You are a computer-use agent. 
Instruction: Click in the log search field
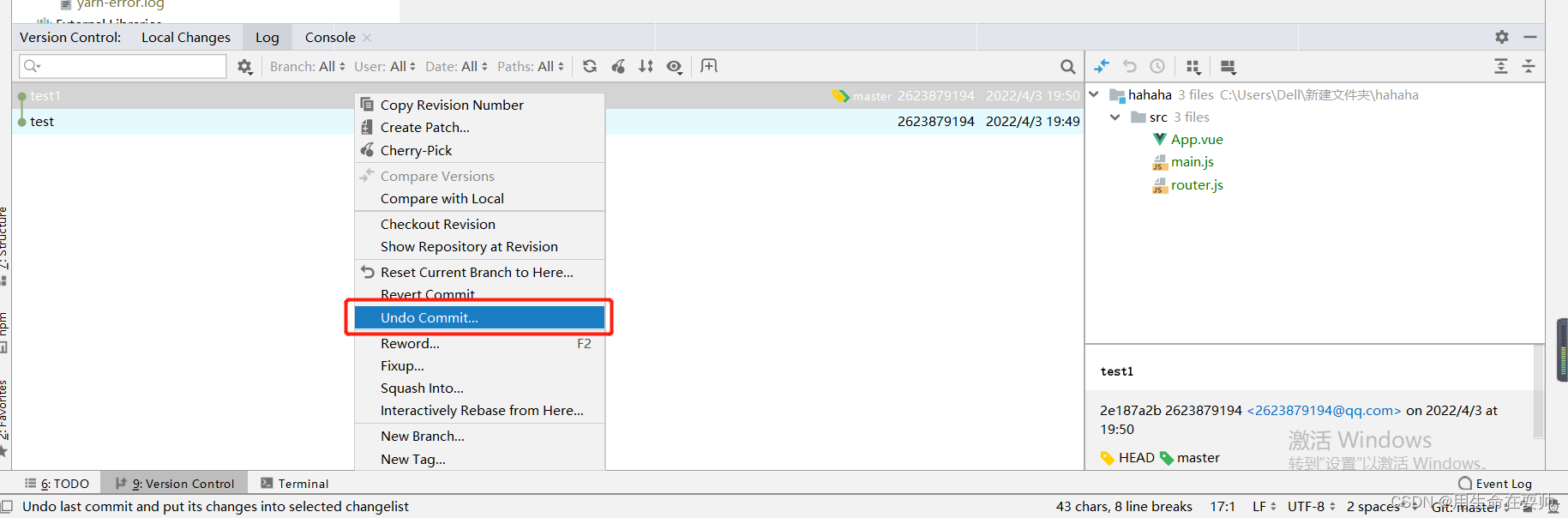(123, 66)
